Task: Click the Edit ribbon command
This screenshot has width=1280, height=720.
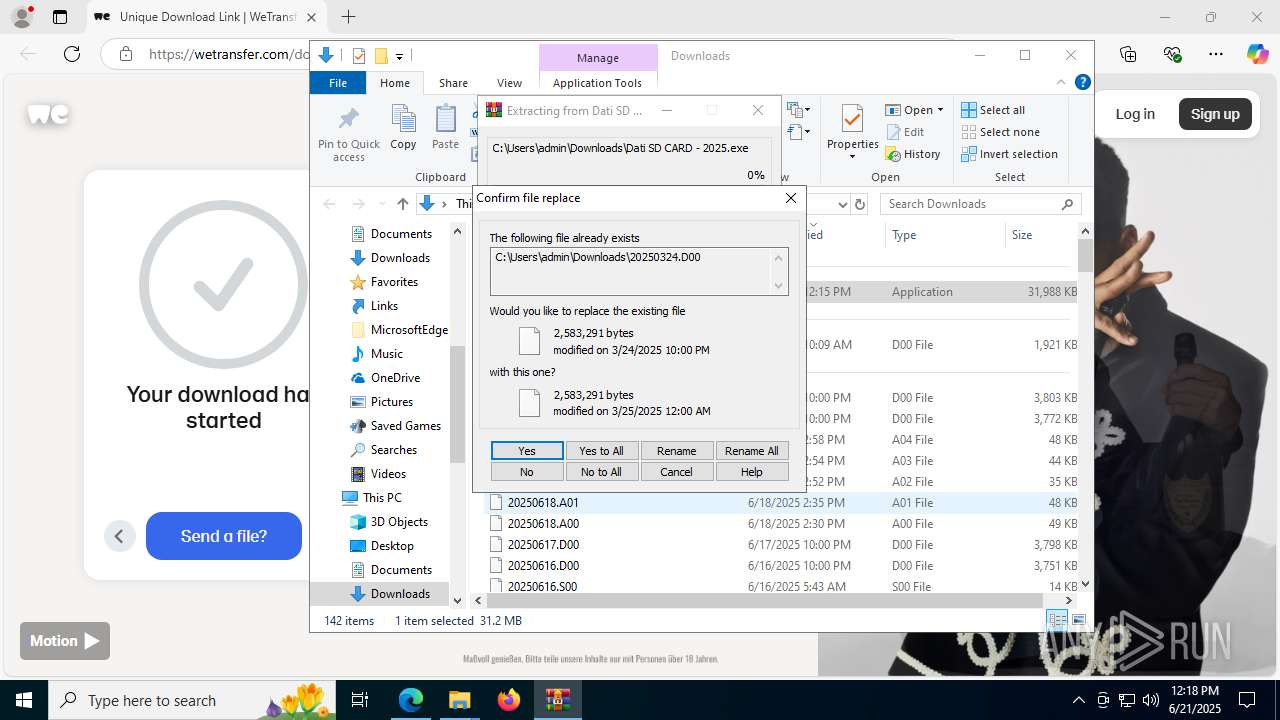Action: pyautogui.click(x=905, y=132)
